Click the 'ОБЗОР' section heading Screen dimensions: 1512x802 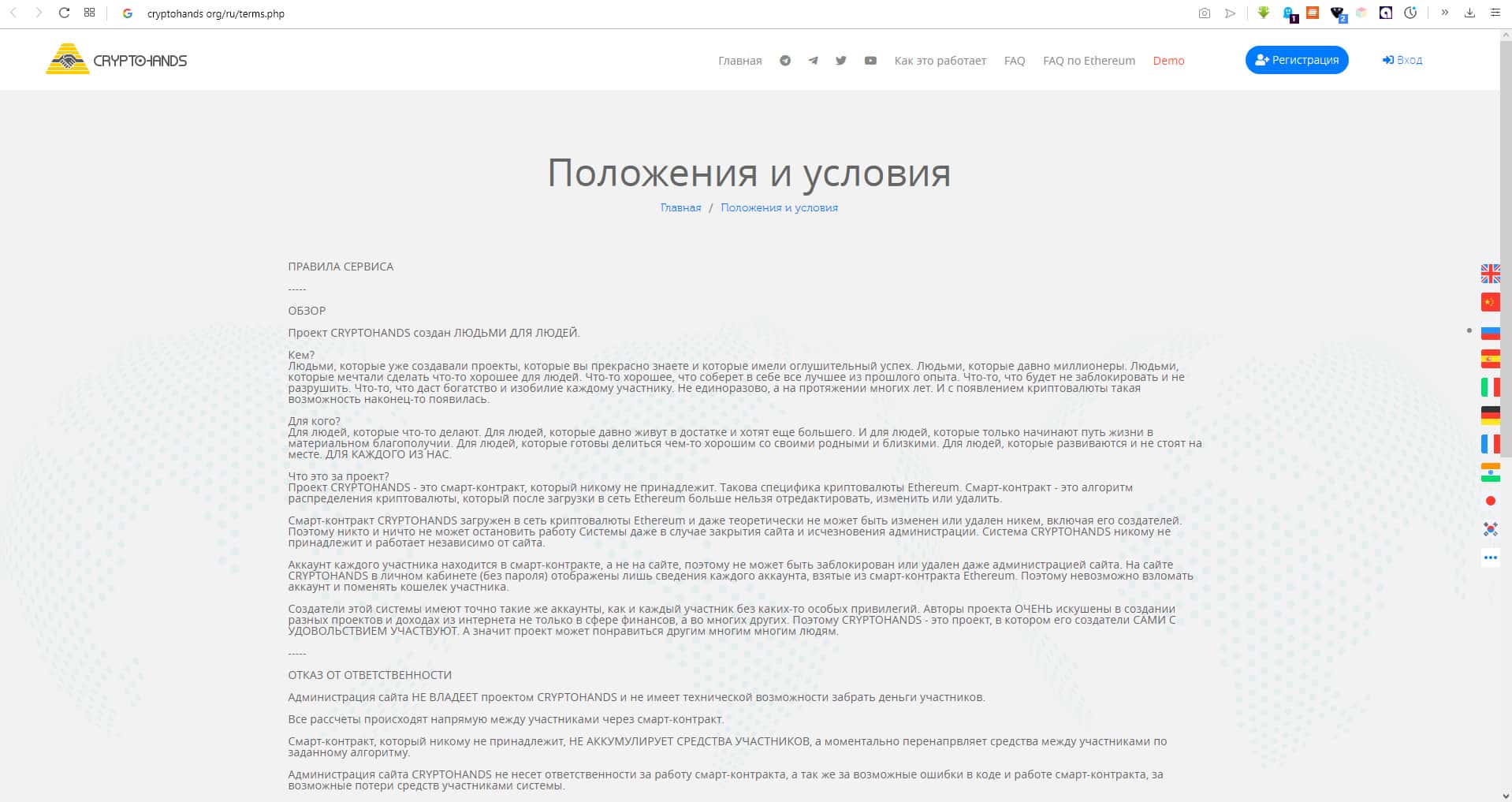[x=307, y=311]
